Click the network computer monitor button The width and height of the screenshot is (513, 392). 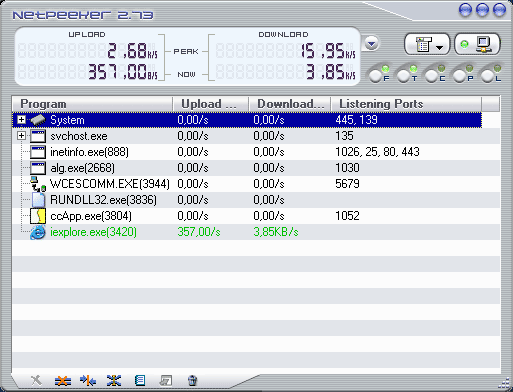coord(477,44)
